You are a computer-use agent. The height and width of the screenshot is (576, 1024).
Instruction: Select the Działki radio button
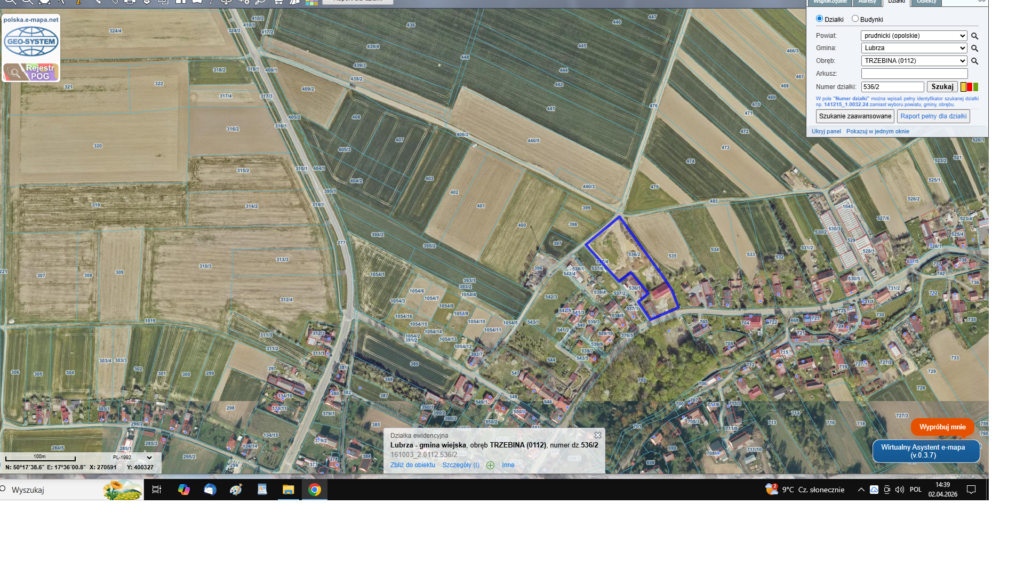[820, 19]
